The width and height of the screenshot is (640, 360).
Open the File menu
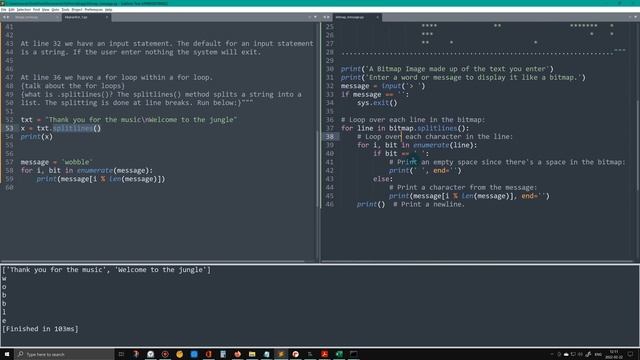[x=4, y=9]
